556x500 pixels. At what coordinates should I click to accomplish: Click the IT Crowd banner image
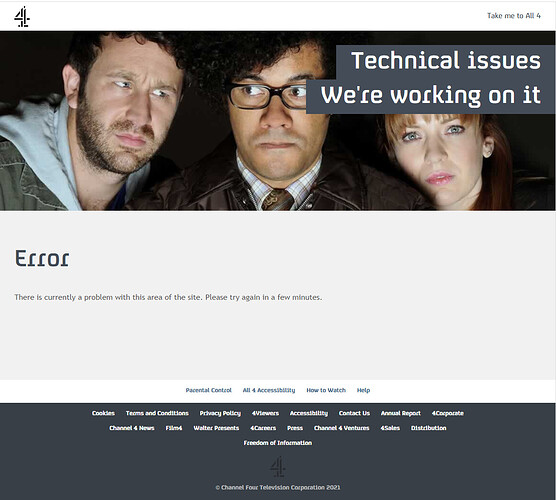pos(278,121)
